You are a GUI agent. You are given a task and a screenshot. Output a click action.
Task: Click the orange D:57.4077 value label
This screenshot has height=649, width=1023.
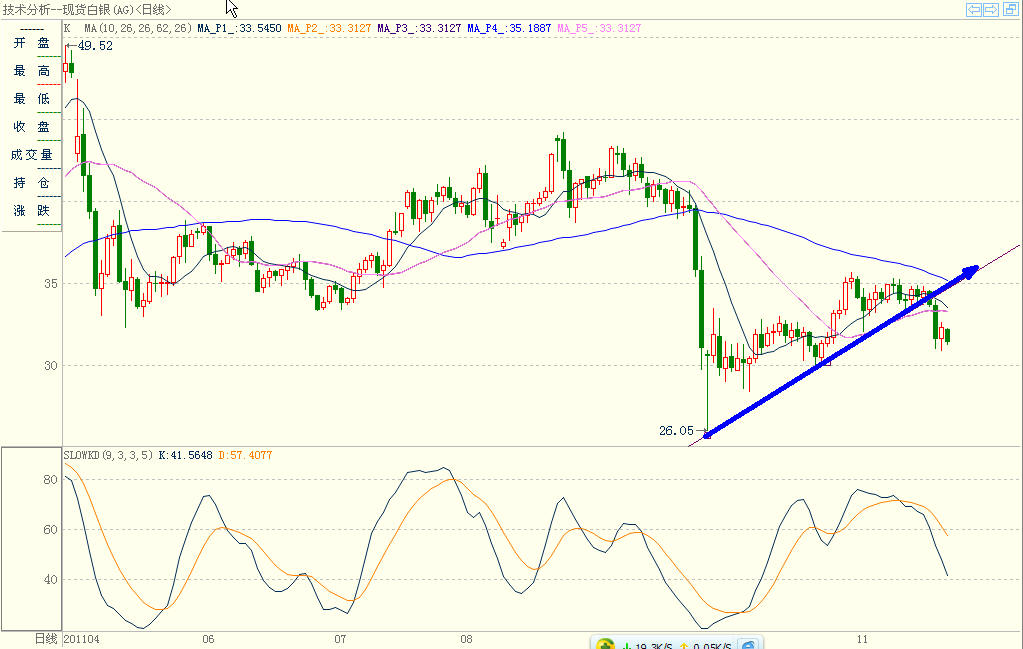(245, 455)
